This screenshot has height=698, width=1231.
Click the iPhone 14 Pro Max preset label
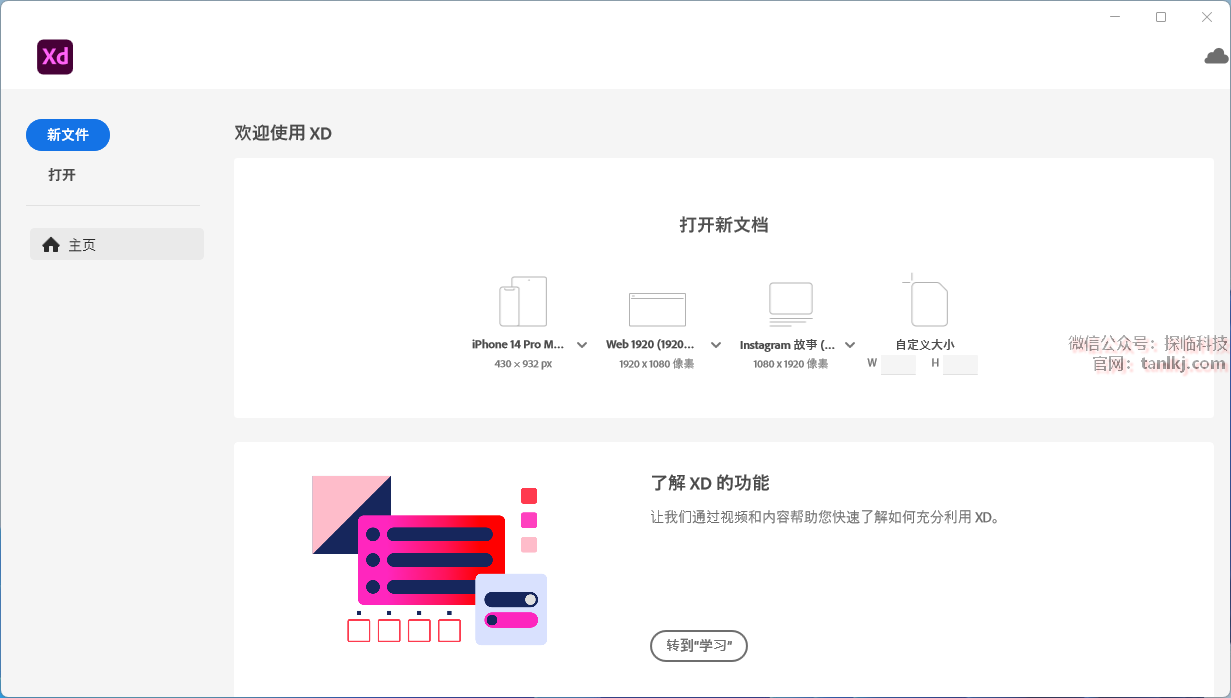click(518, 345)
